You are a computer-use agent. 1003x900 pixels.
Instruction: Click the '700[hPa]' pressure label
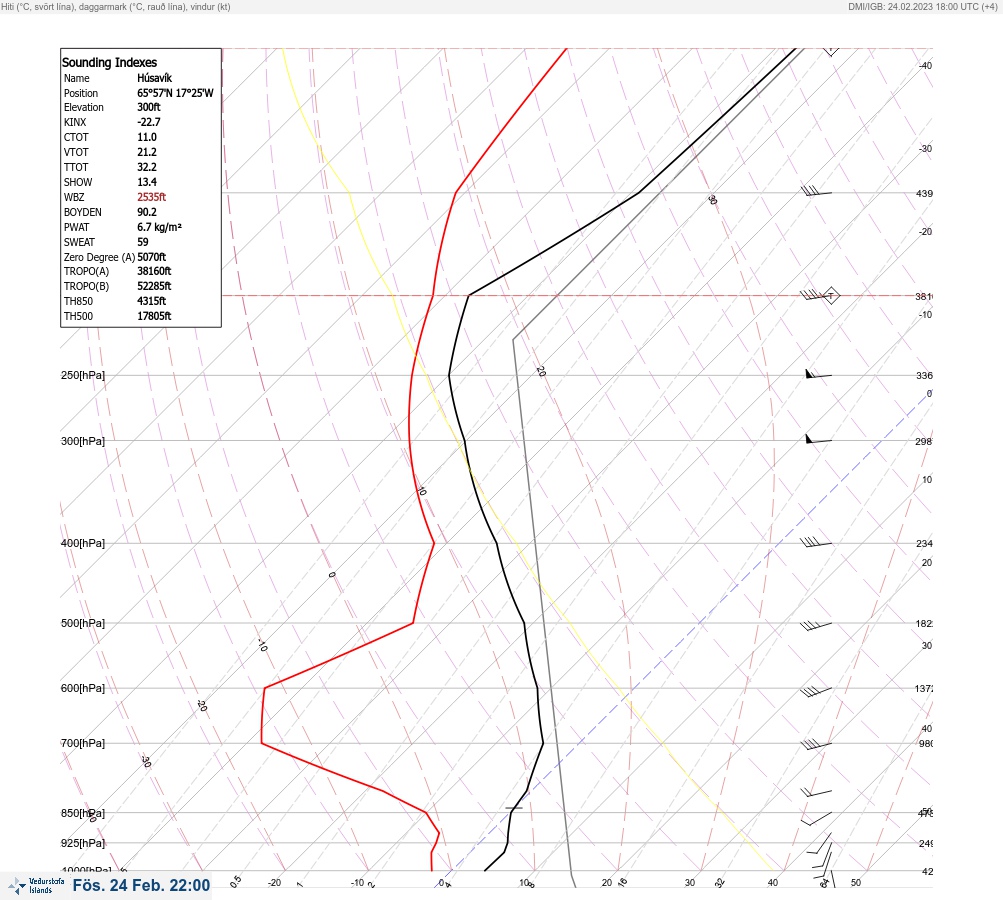(x=83, y=743)
